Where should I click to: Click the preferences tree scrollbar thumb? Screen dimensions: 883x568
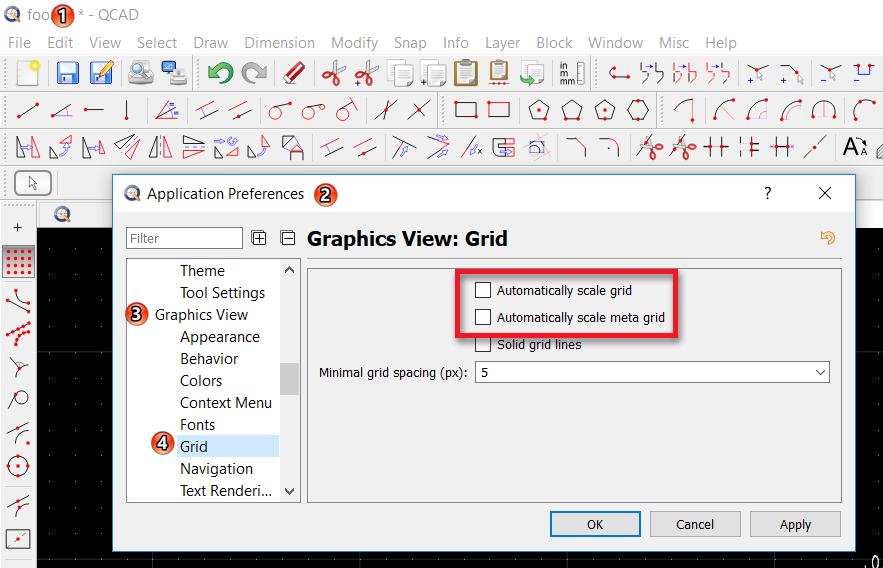pyautogui.click(x=290, y=379)
